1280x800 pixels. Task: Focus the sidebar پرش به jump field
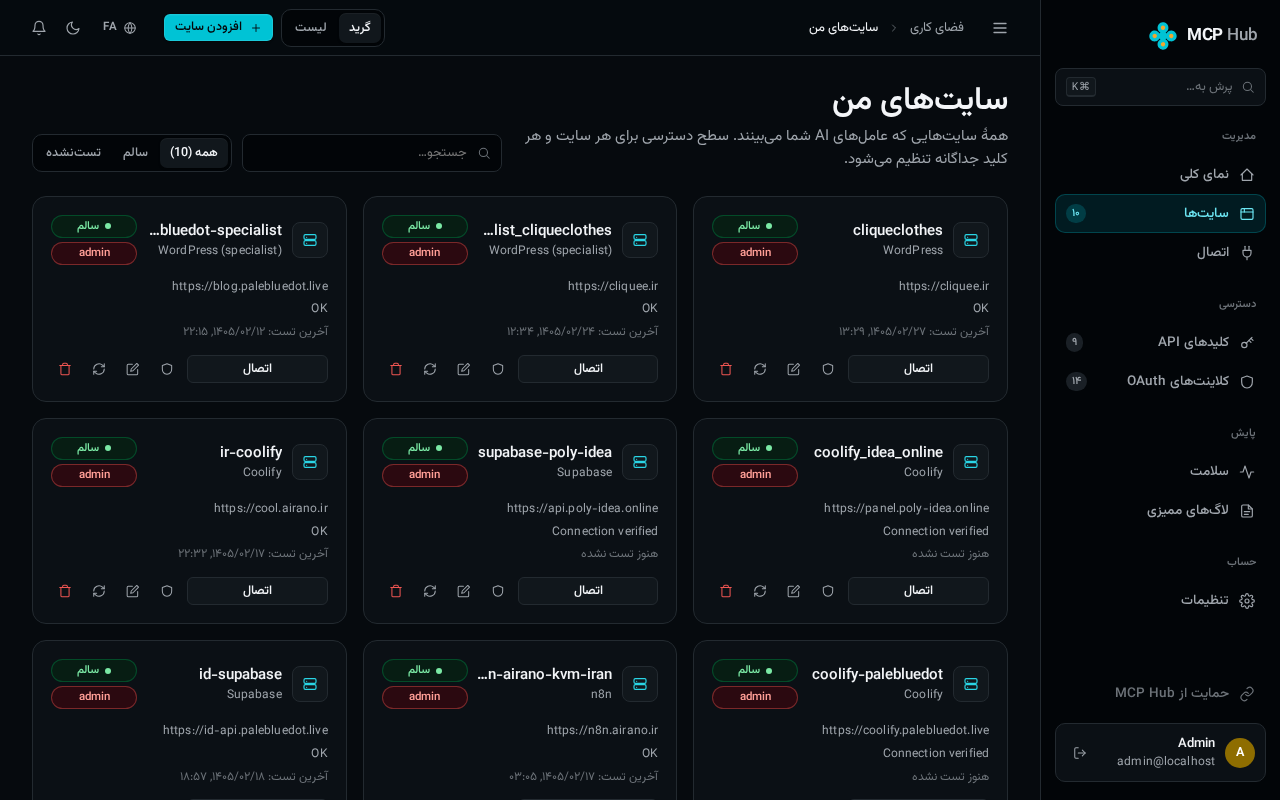pyautogui.click(x=1160, y=87)
